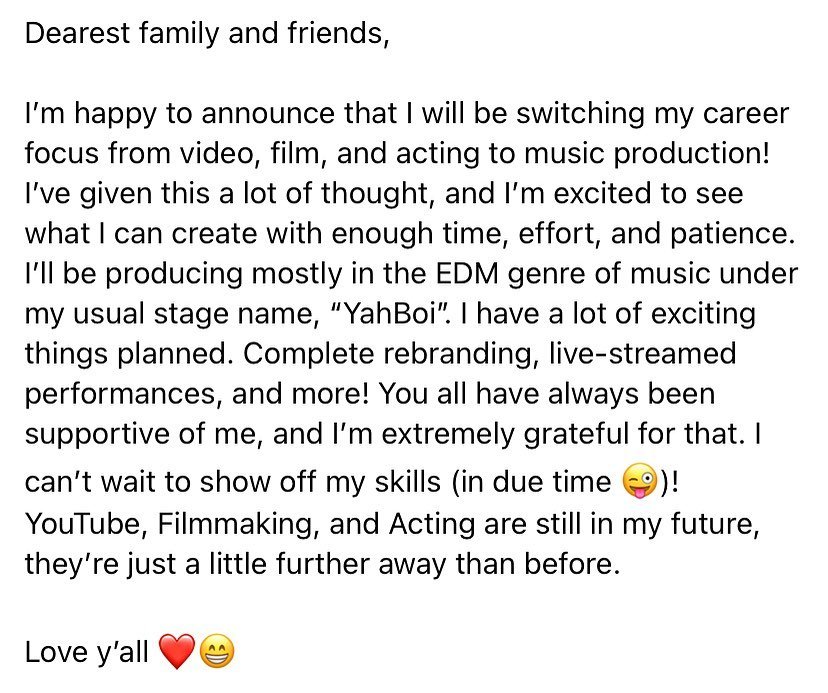Click the phrase "music production!"
The height and width of the screenshot is (693, 828).
[x=647, y=154]
